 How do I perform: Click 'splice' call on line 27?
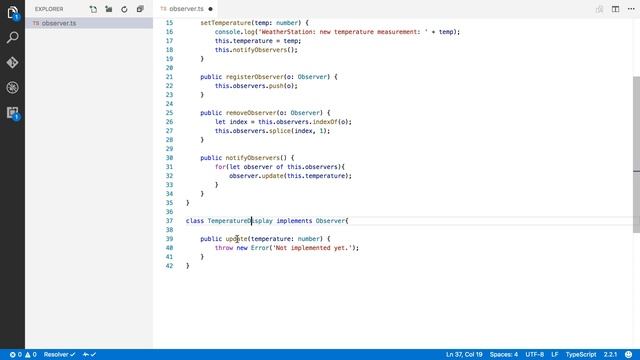pyautogui.click(x=280, y=131)
